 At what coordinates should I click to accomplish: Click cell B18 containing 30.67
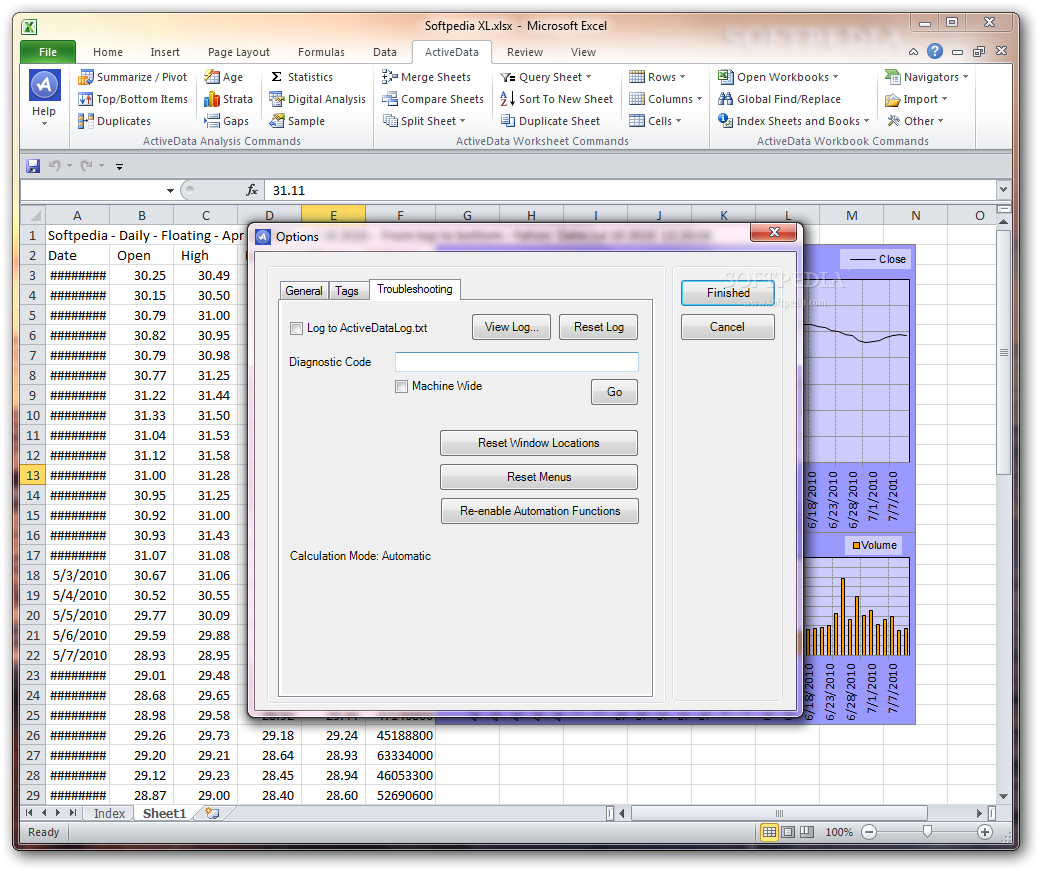141,576
